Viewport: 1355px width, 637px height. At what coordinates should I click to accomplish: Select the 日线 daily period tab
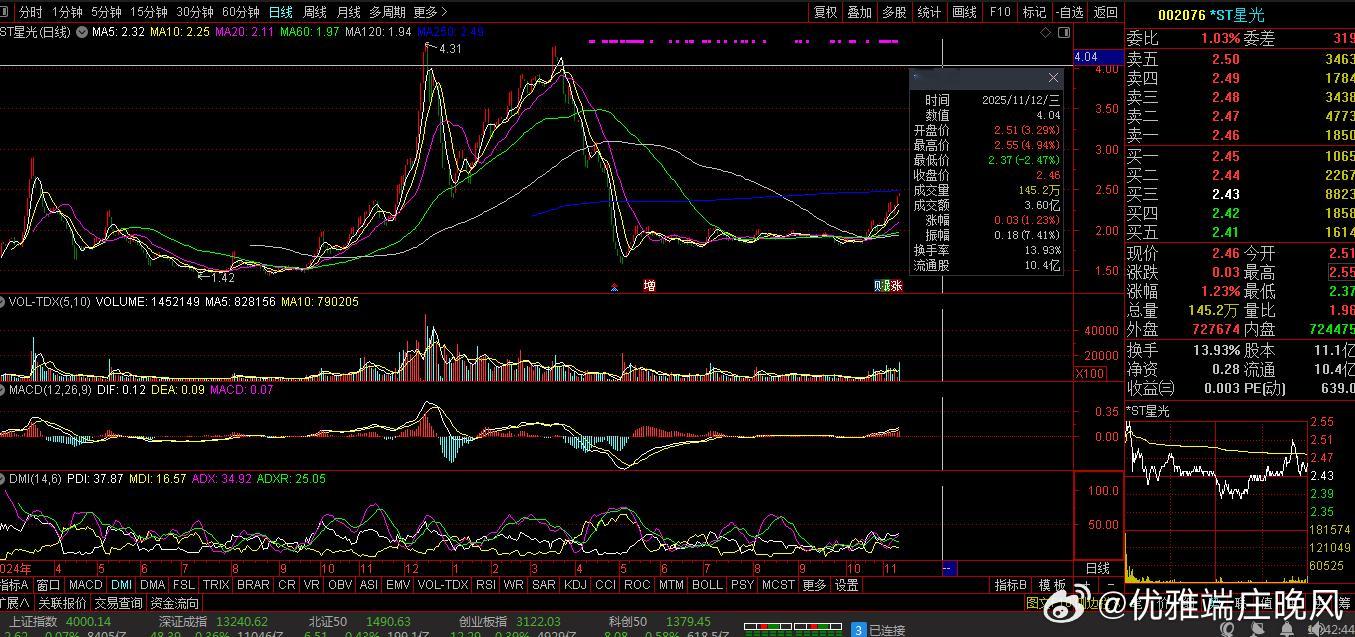click(x=281, y=12)
